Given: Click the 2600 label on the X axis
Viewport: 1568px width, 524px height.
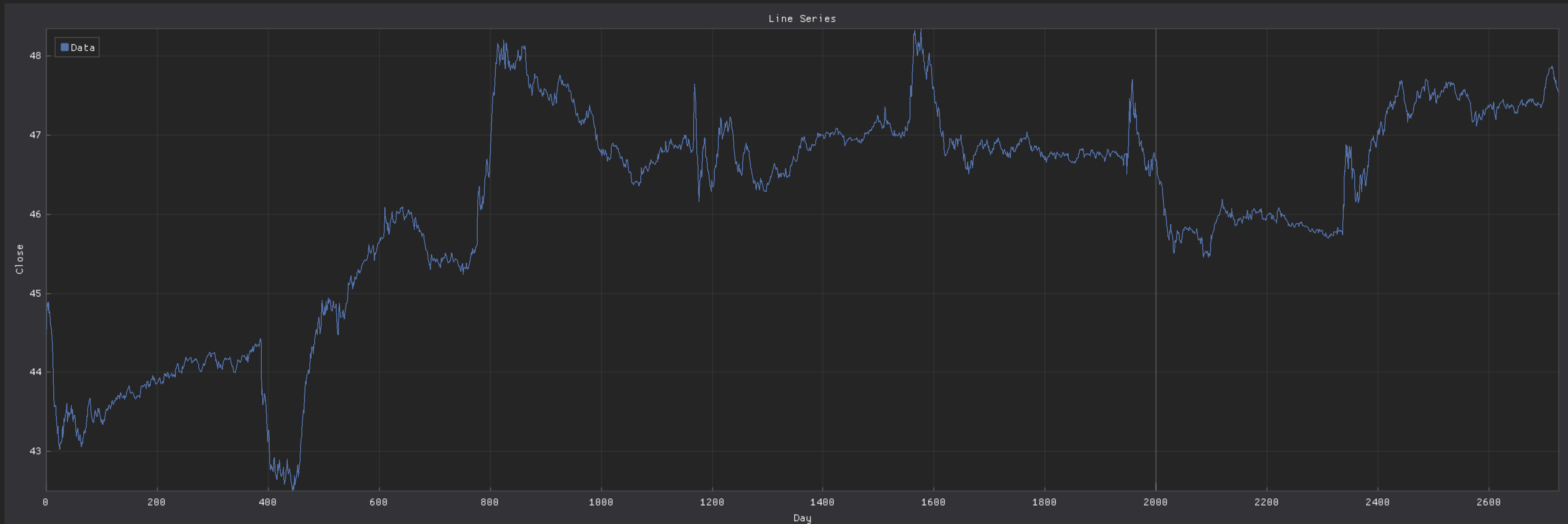Looking at the screenshot, I should [x=1488, y=502].
